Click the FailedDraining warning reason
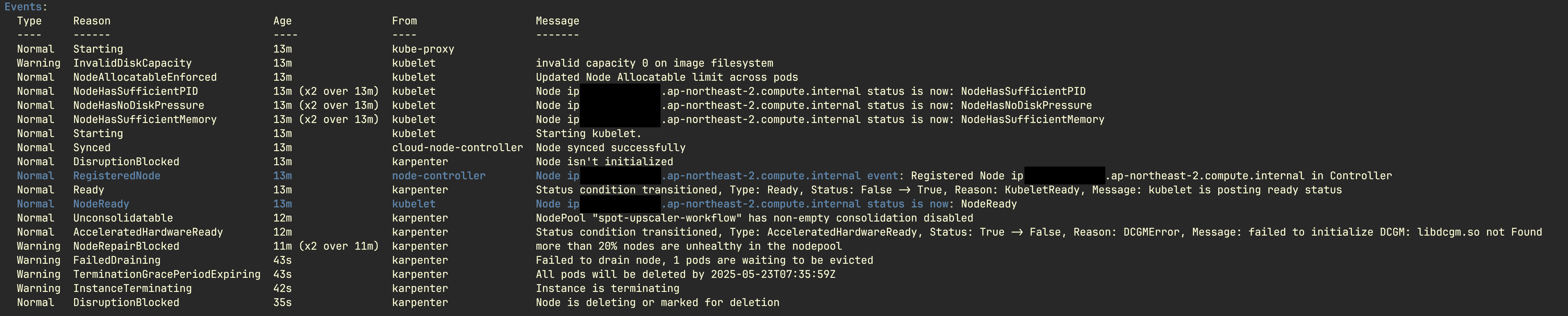This screenshot has height=316, width=1568. point(117,261)
